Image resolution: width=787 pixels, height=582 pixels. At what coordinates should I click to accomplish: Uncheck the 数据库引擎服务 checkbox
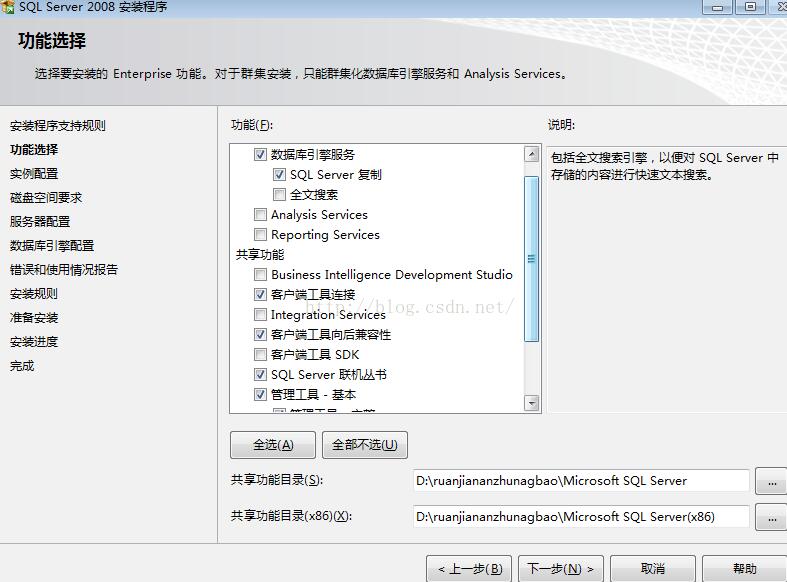260,155
